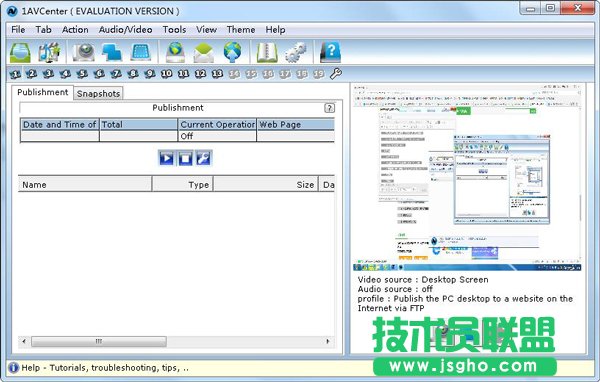This screenshot has height=382, width=600.
Task: Select the Publishment tab
Action: tap(42, 92)
